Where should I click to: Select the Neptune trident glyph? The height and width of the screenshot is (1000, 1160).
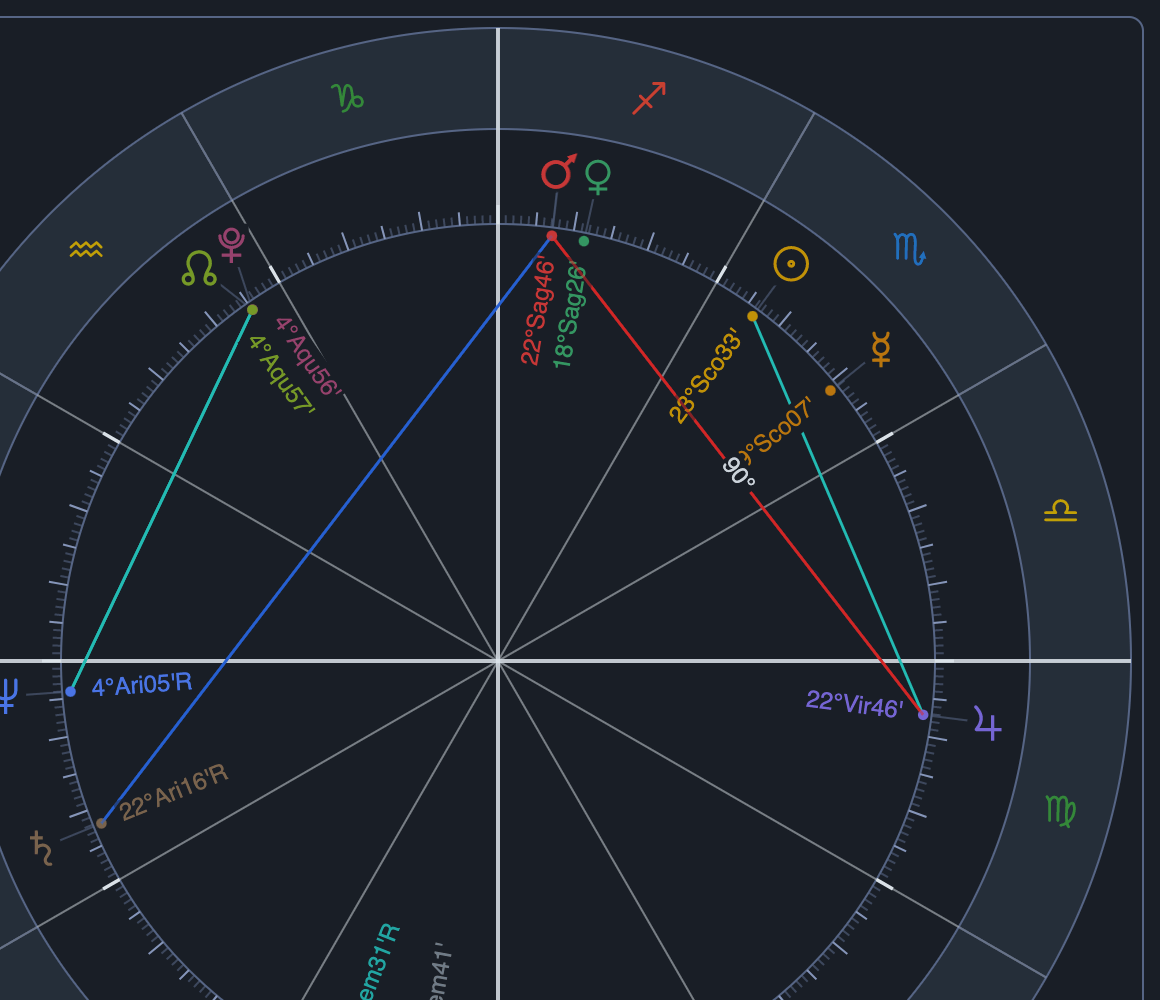point(7,695)
